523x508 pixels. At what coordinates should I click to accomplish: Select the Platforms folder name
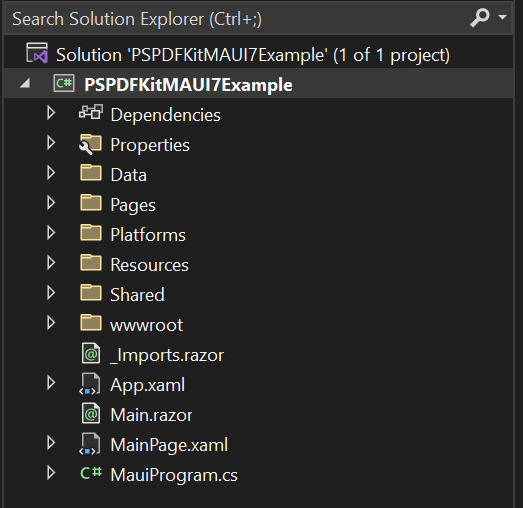(148, 235)
